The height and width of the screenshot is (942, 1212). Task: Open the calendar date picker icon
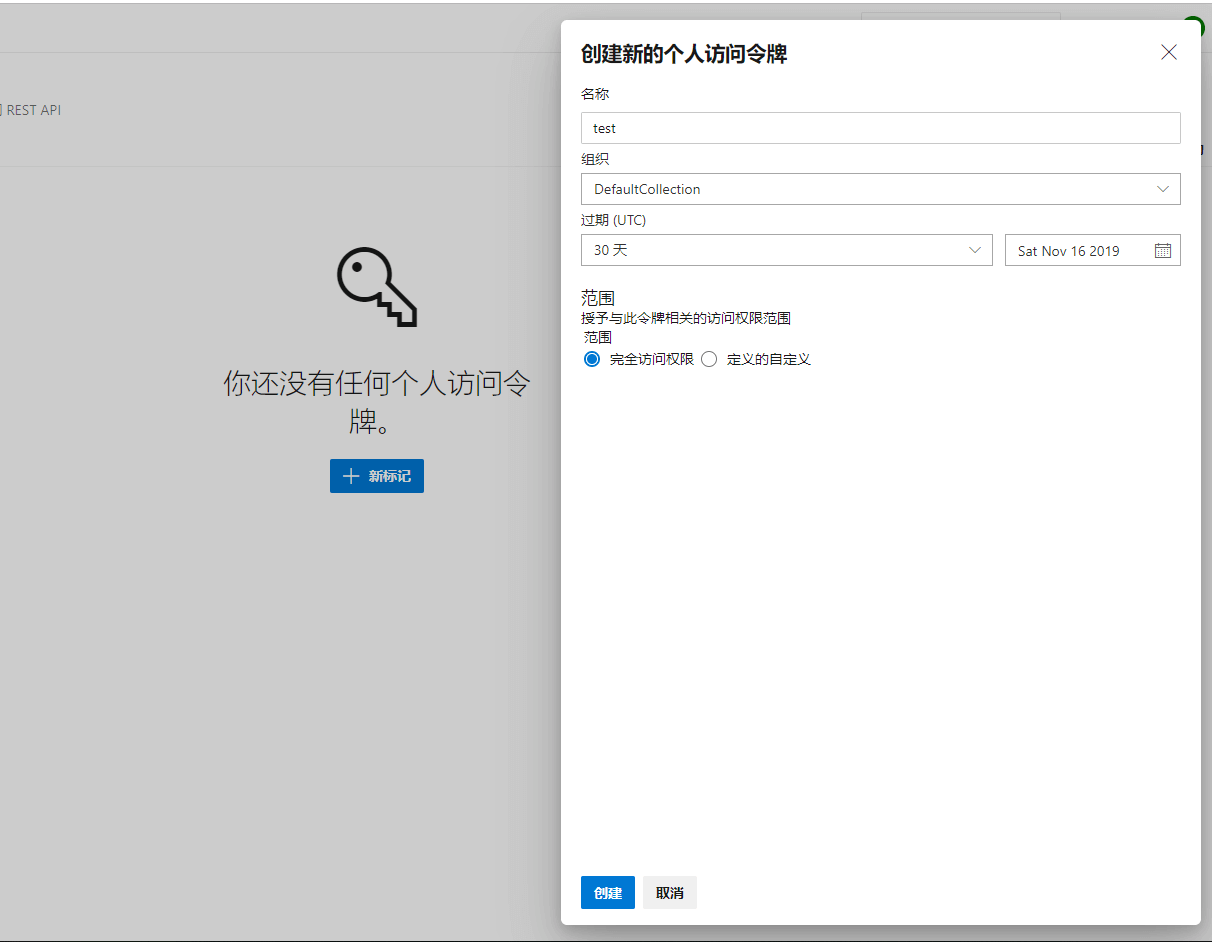(x=1162, y=251)
